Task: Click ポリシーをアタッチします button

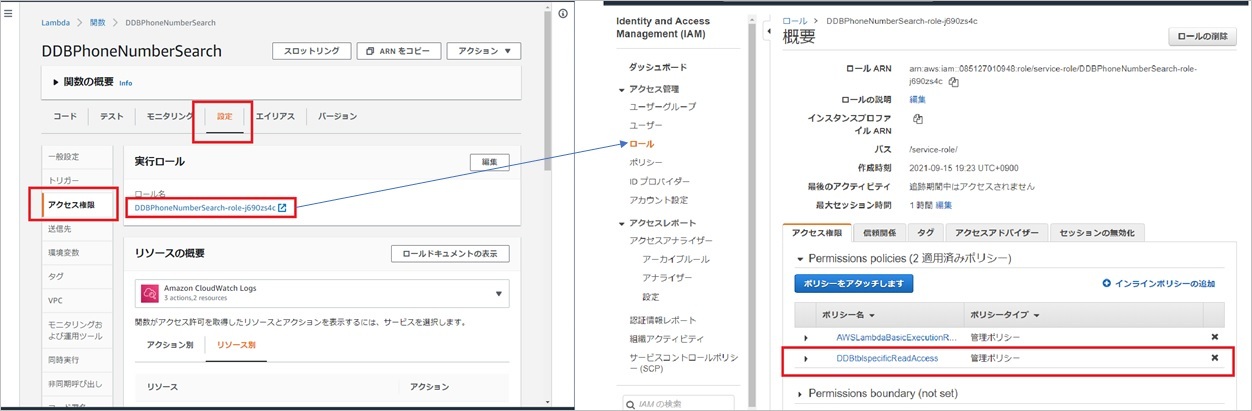Action: click(853, 284)
